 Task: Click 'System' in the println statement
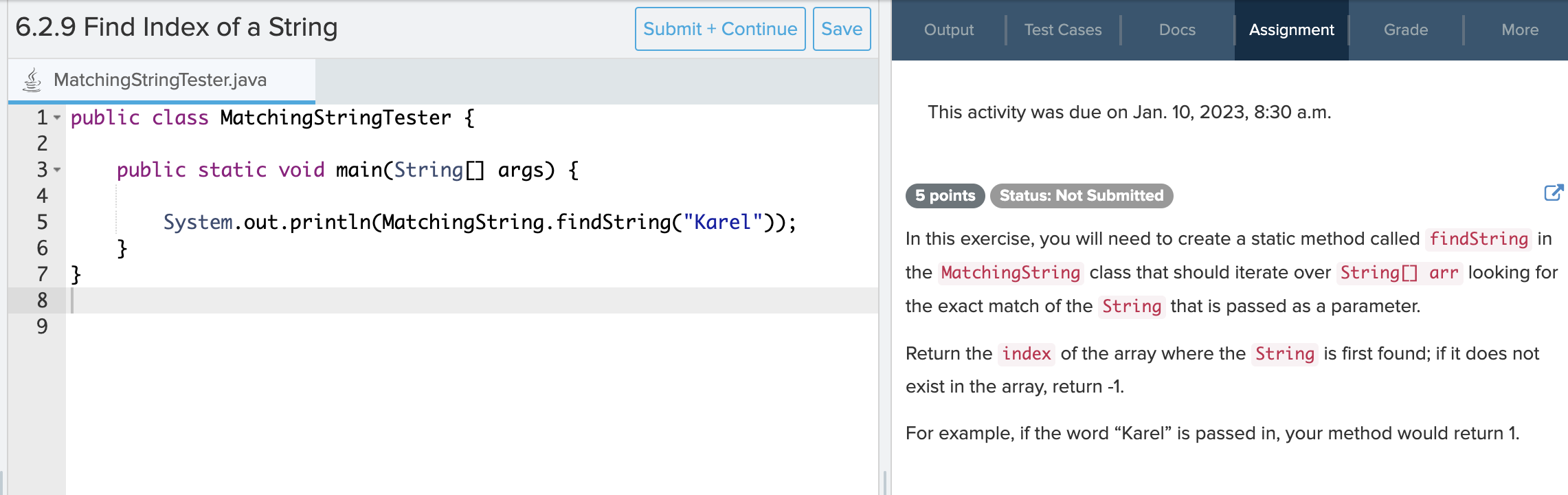pyautogui.click(x=198, y=222)
